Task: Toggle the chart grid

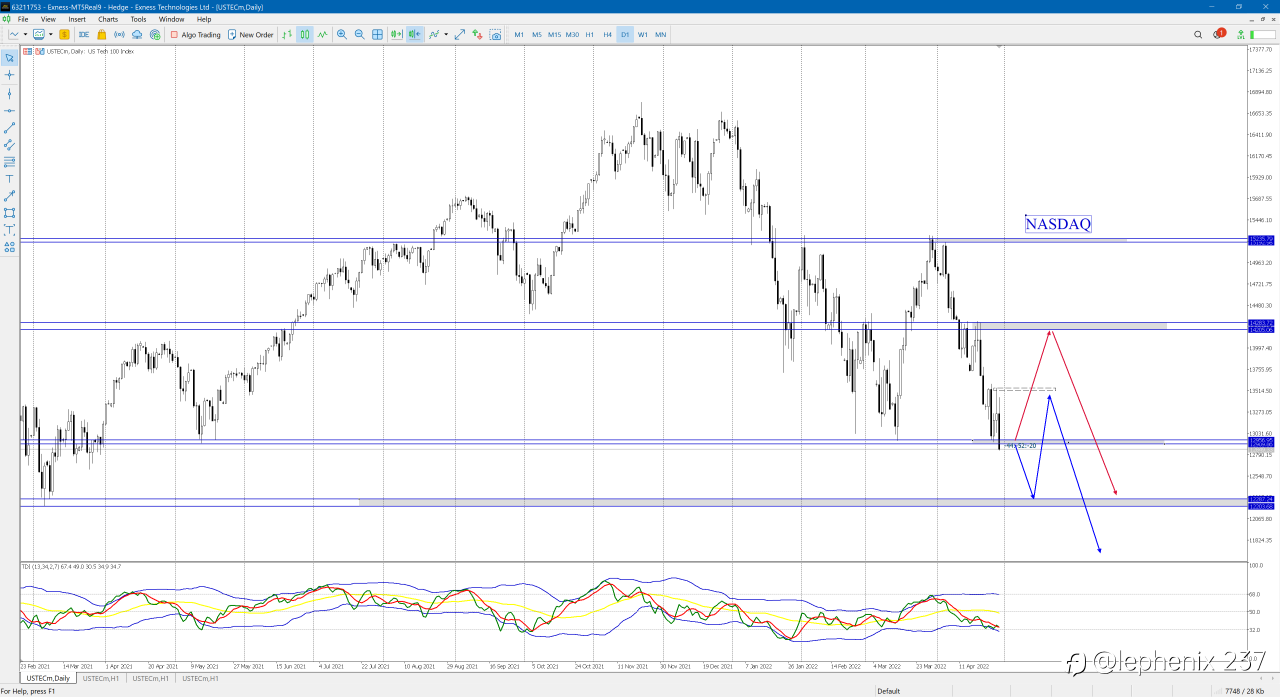Action: 377,34
